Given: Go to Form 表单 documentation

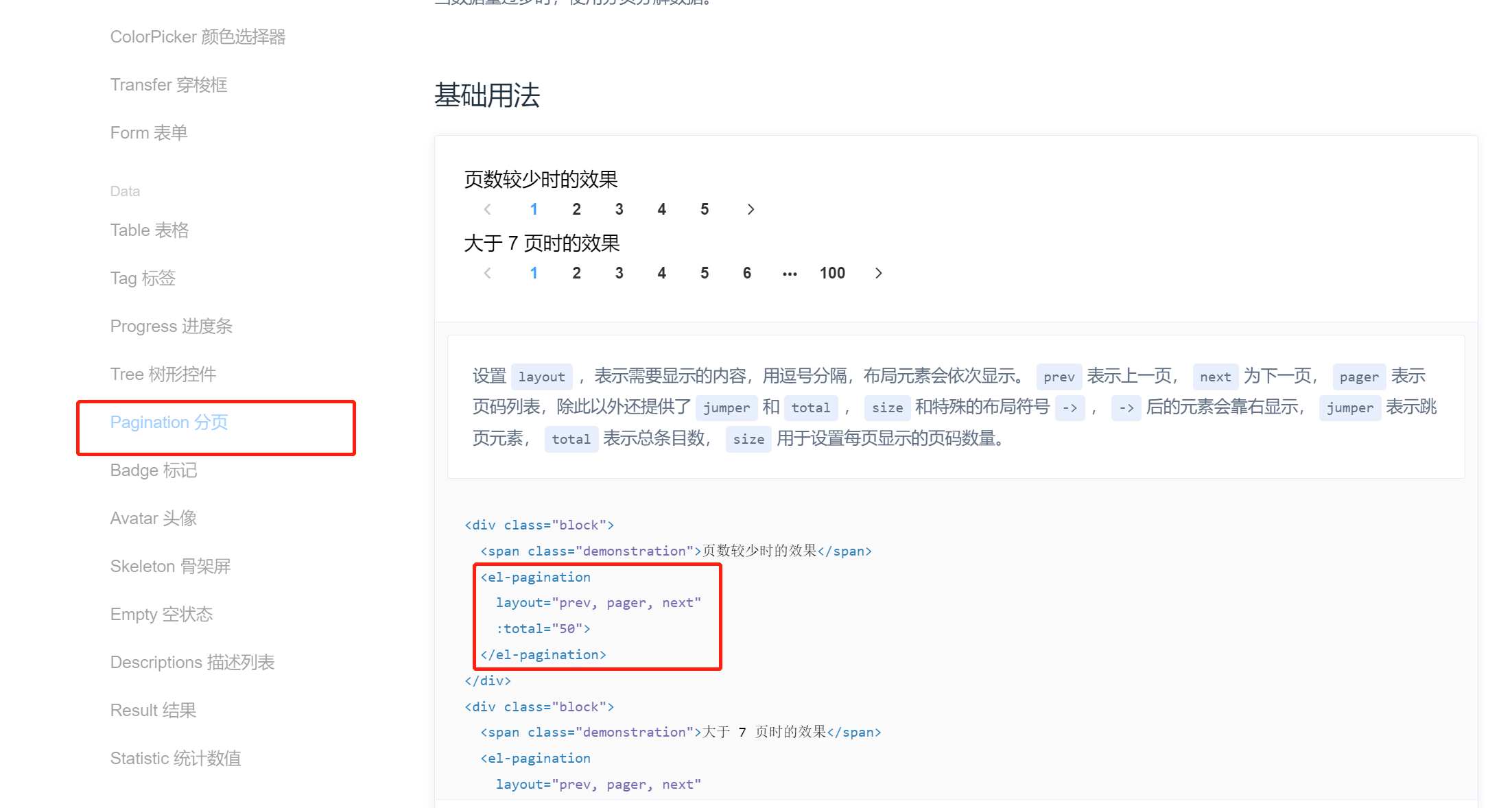Looking at the screenshot, I should click(x=149, y=133).
